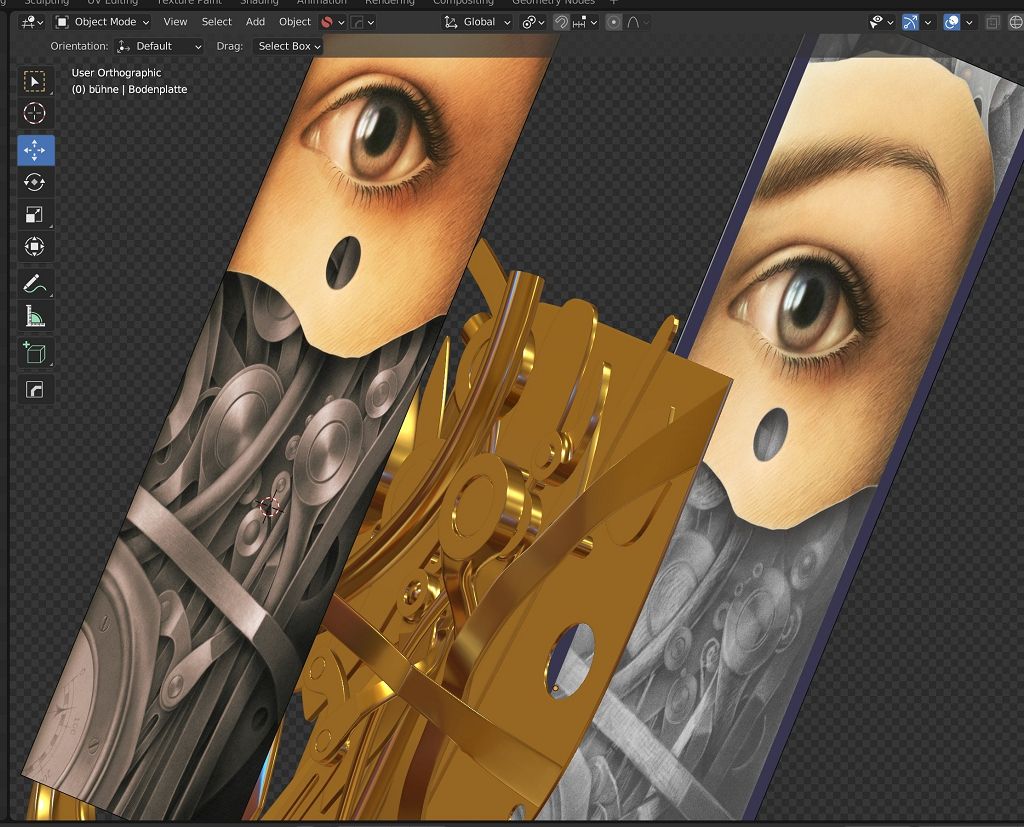
Task: Select the Measure tool
Action: (x=35, y=316)
